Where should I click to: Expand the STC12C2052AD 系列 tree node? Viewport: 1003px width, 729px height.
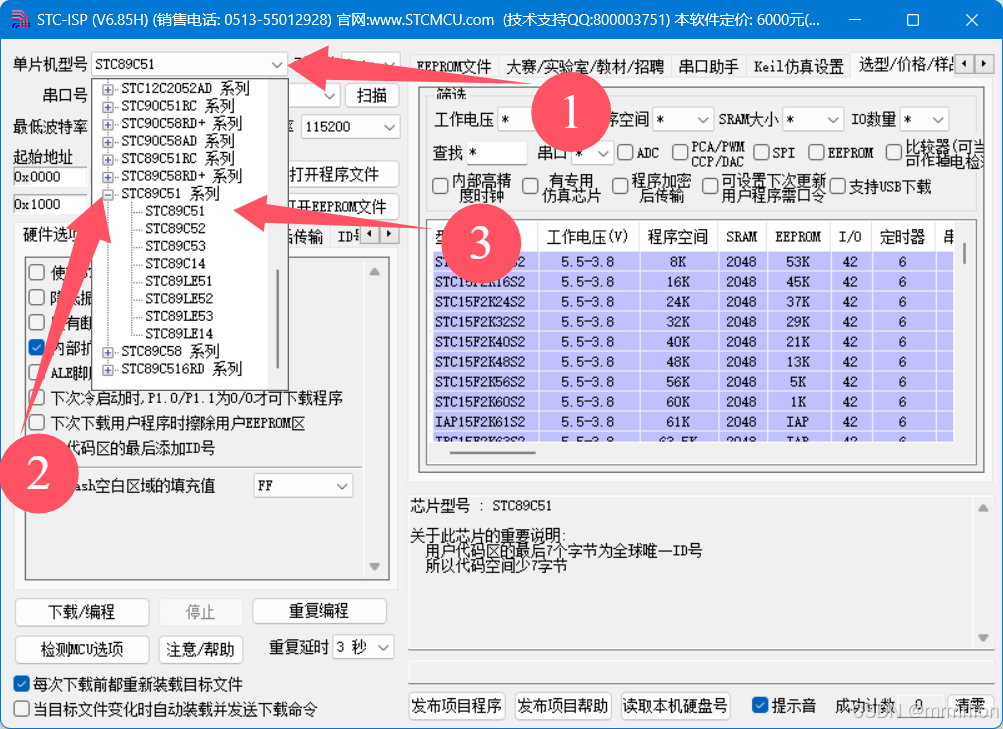pyautogui.click(x=107, y=89)
